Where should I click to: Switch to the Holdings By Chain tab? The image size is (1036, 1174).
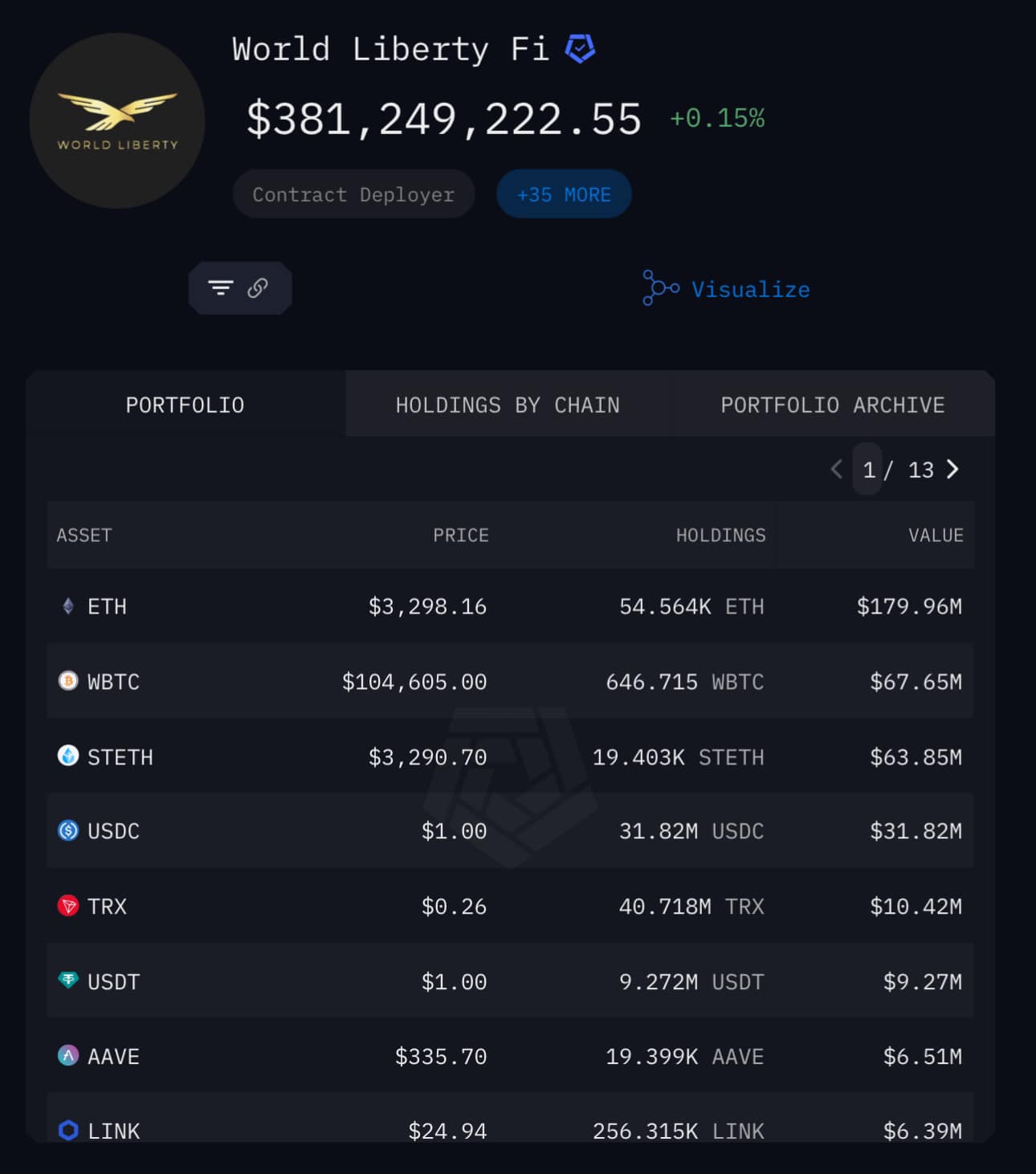pos(507,405)
